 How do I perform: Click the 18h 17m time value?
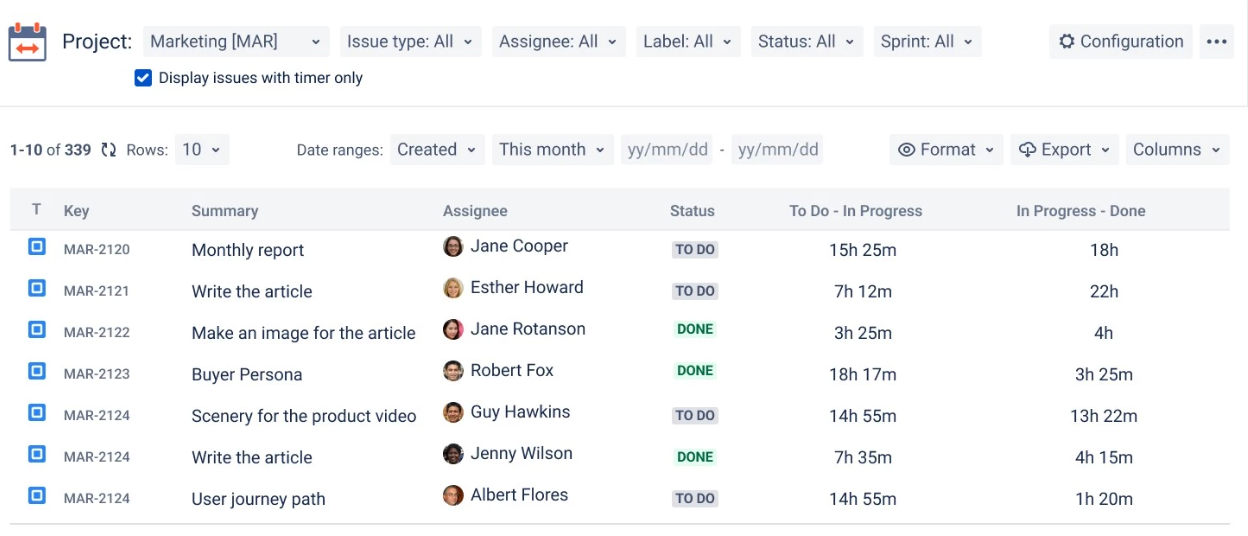coord(863,375)
